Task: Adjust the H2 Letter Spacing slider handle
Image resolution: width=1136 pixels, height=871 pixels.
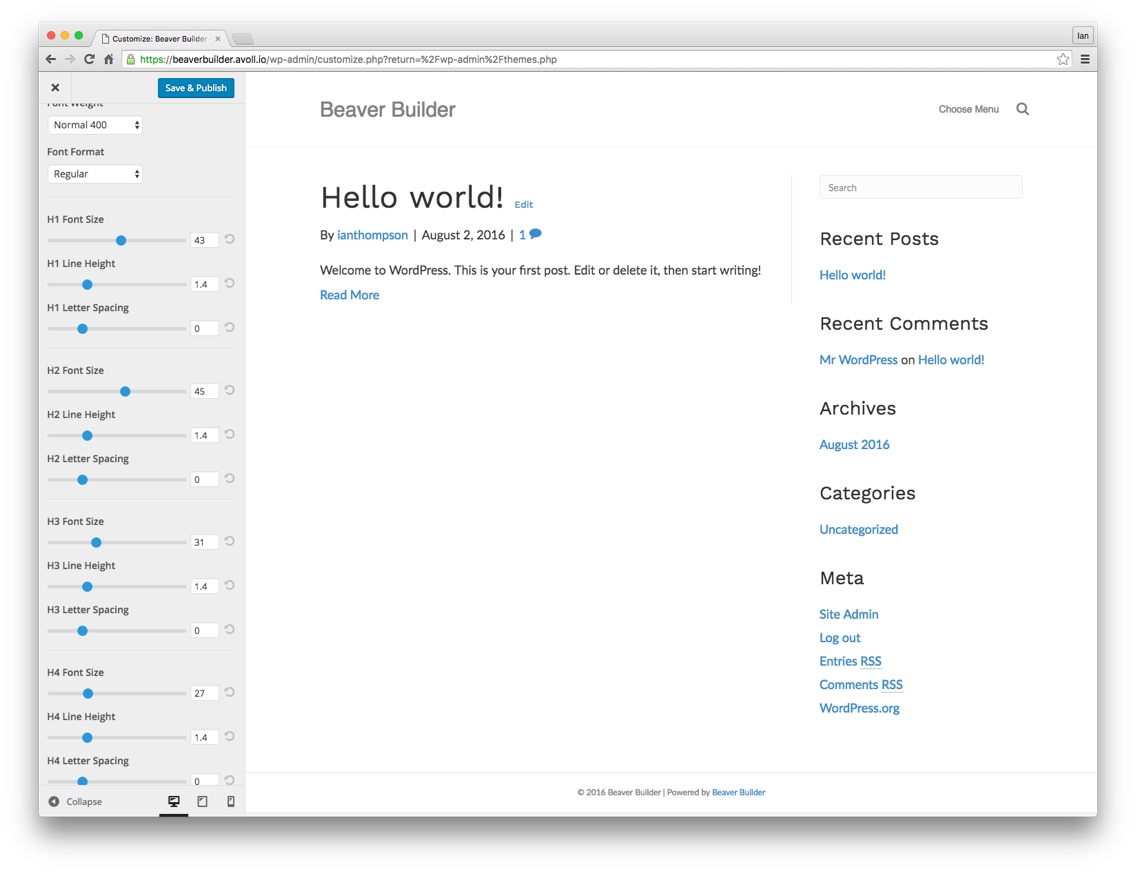Action: 83,480
